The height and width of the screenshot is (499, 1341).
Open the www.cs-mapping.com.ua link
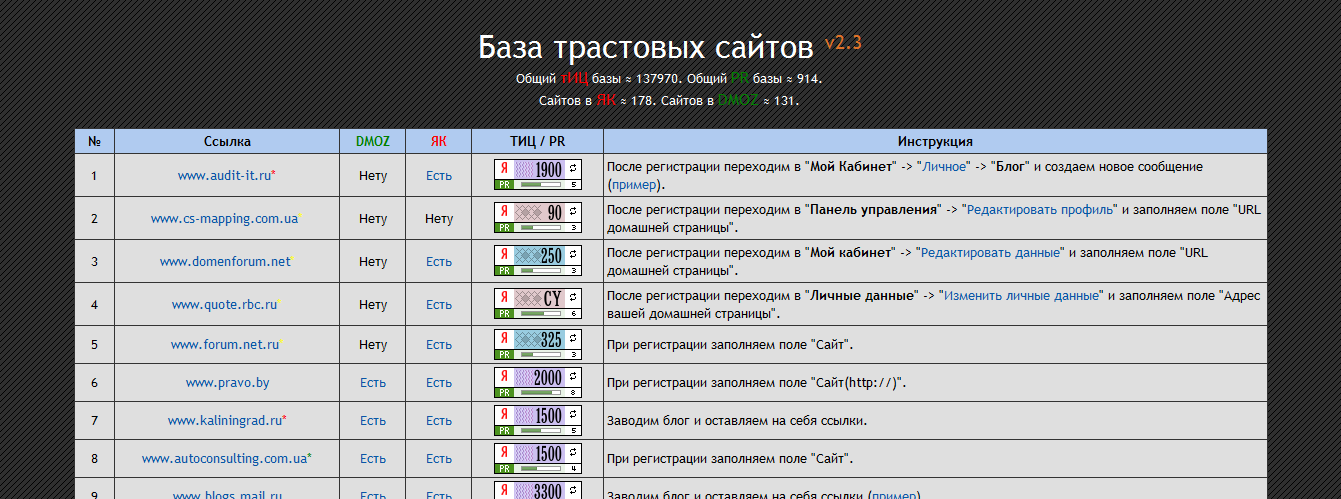(x=224, y=218)
